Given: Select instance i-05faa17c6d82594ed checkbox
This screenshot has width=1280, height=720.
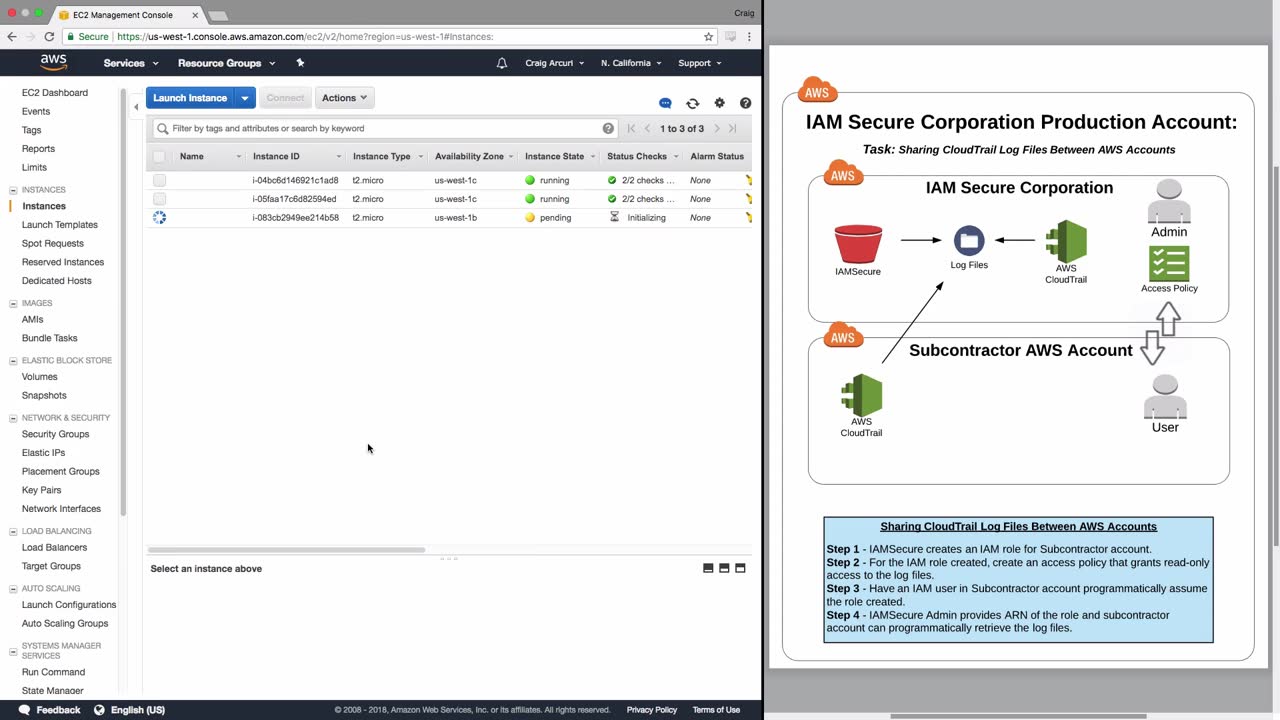Looking at the screenshot, I should 159,199.
